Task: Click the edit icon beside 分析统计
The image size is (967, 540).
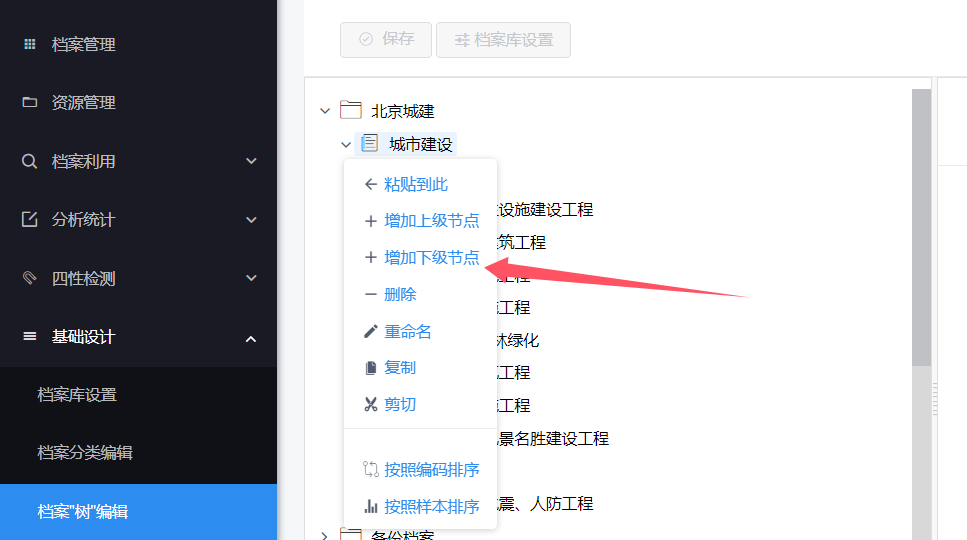Action: coord(30,219)
